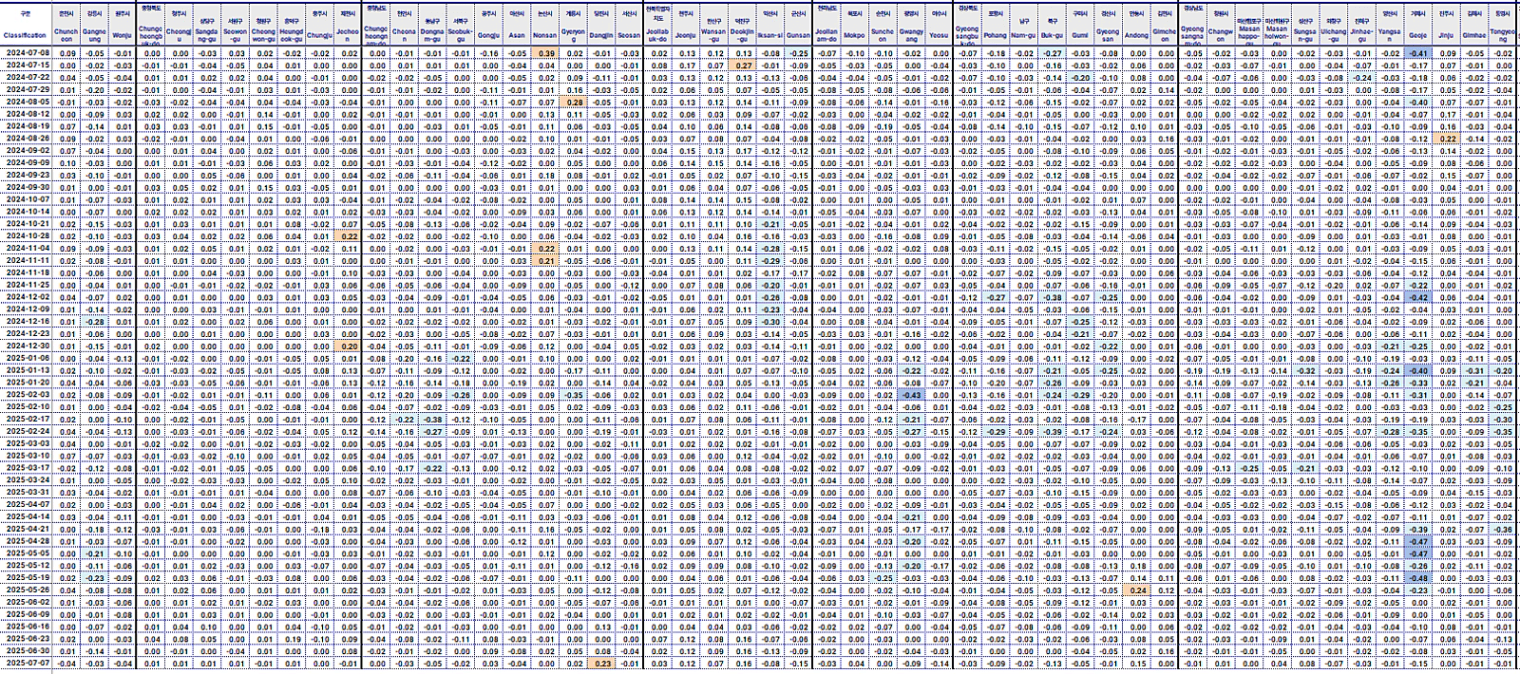Screen dimensions: 1520x674
Task: Click orange 0.22 cell in Jinju column
Action: coord(1446,138)
